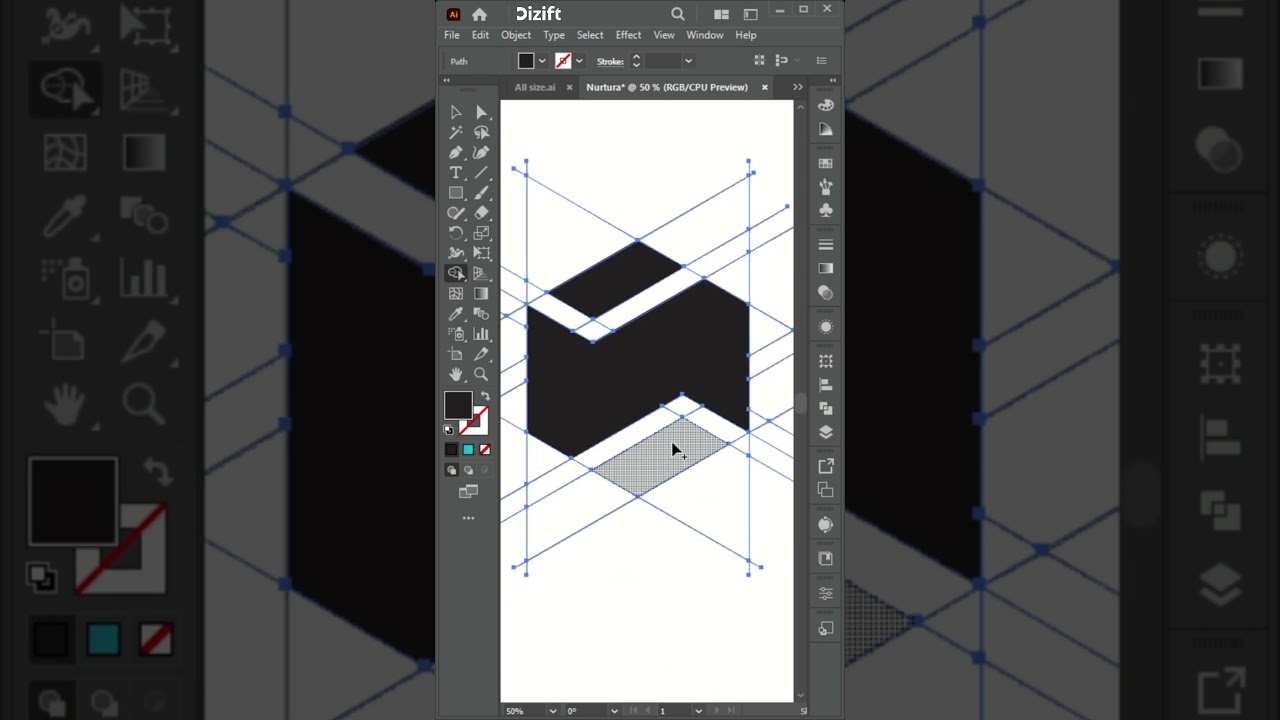The image size is (1280, 720).
Task: Change the screen mode
Action: (x=468, y=492)
